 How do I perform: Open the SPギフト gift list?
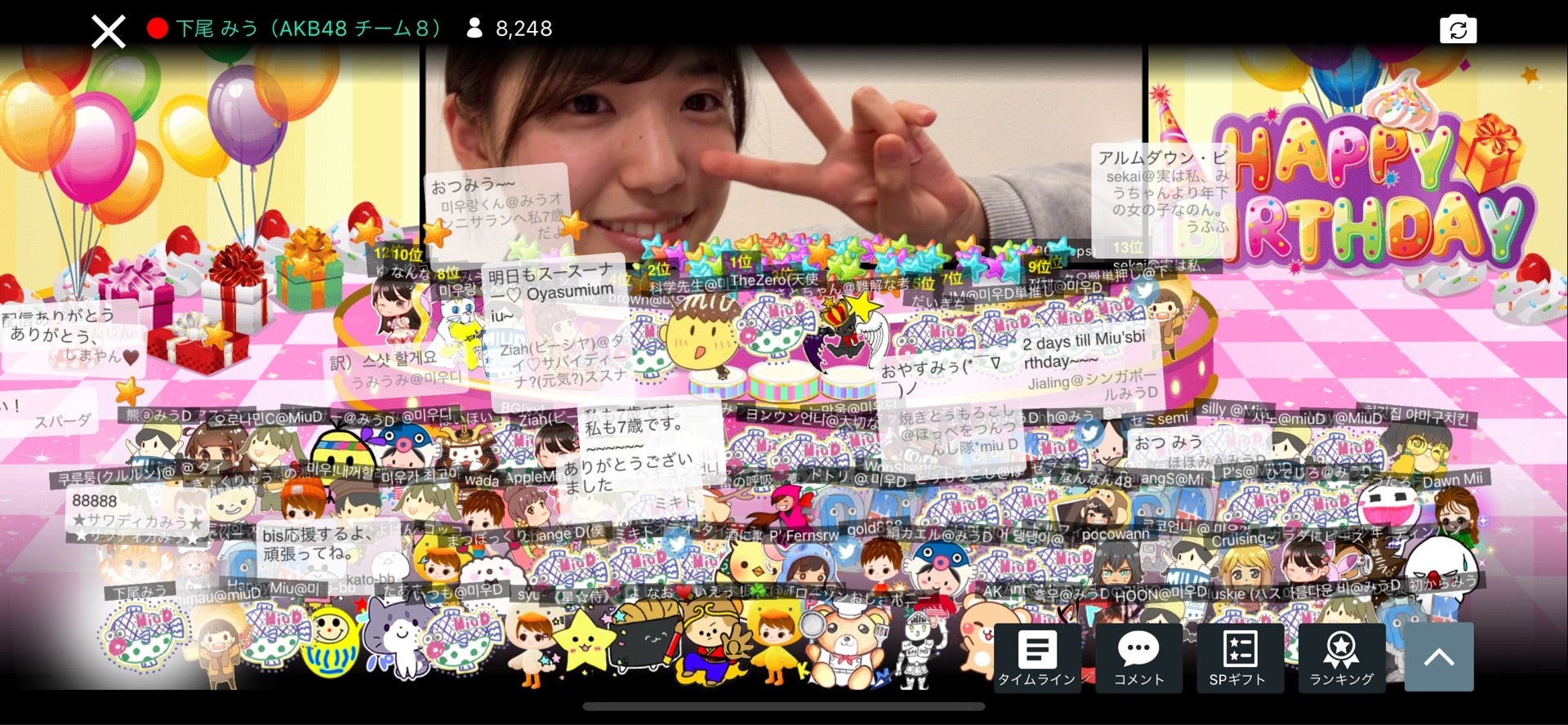coord(1239,658)
